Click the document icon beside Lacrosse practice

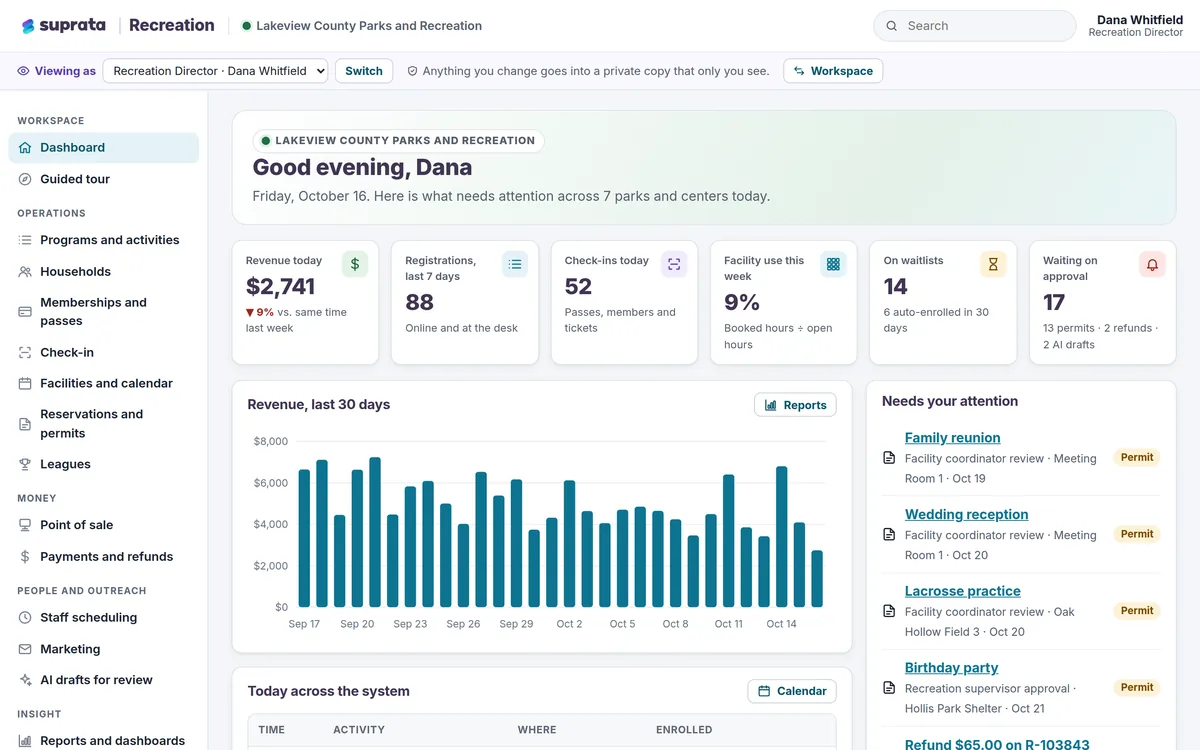pyautogui.click(x=889, y=611)
